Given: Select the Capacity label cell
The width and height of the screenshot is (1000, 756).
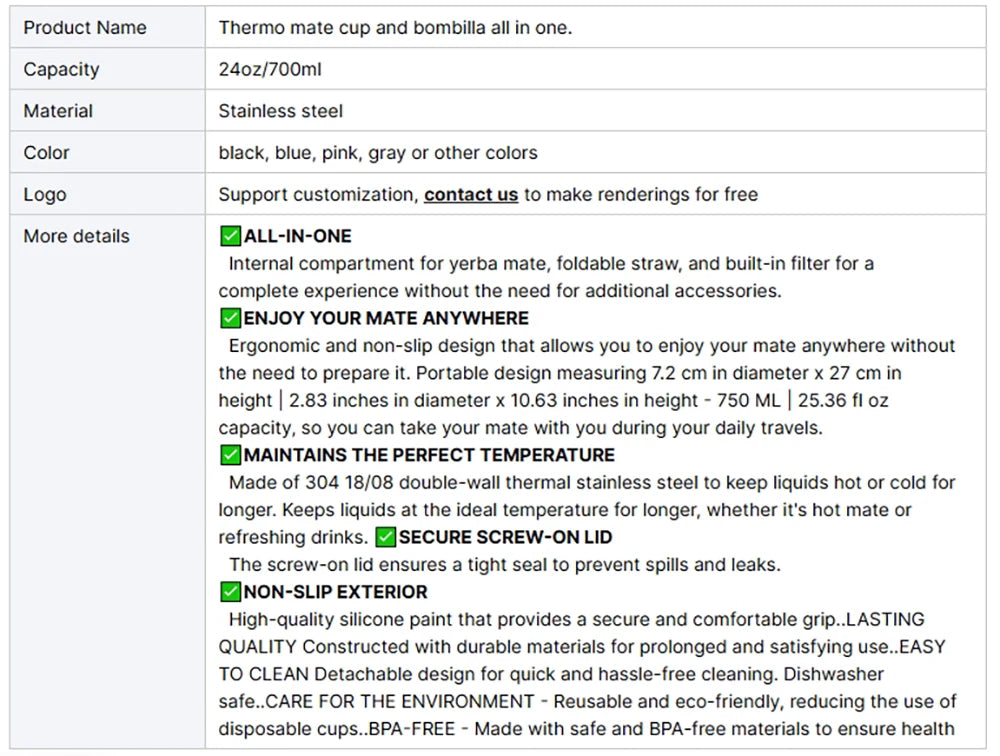Looking at the screenshot, I should point(107,69).
